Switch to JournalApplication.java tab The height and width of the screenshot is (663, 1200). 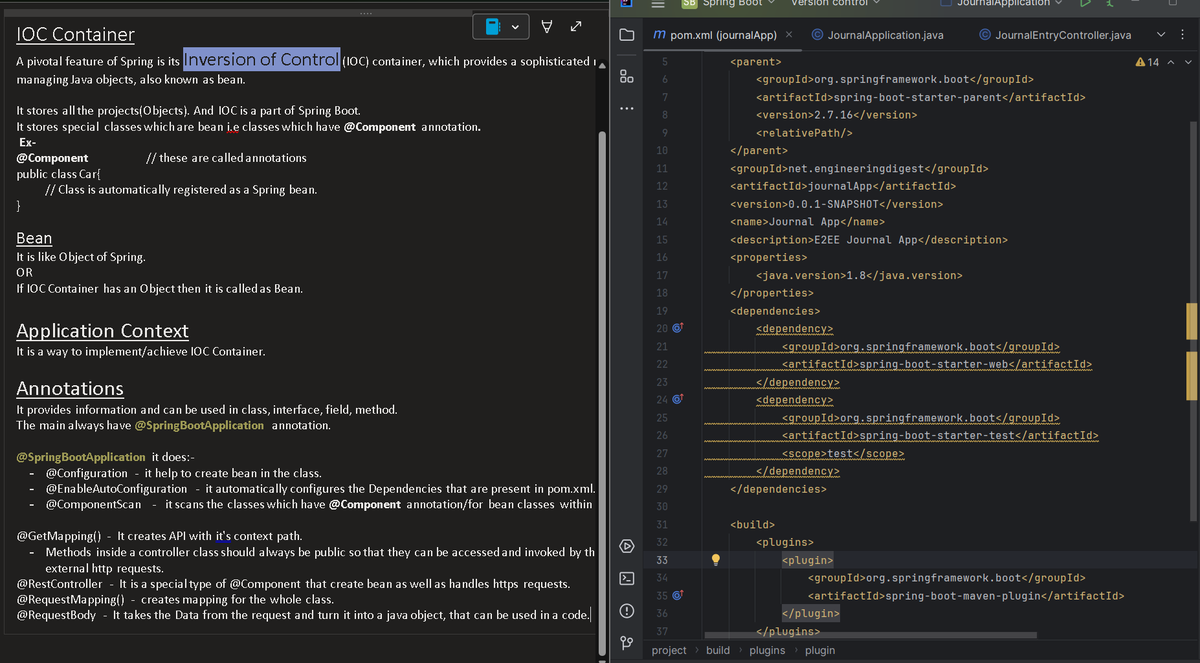[x=878, y=35]
